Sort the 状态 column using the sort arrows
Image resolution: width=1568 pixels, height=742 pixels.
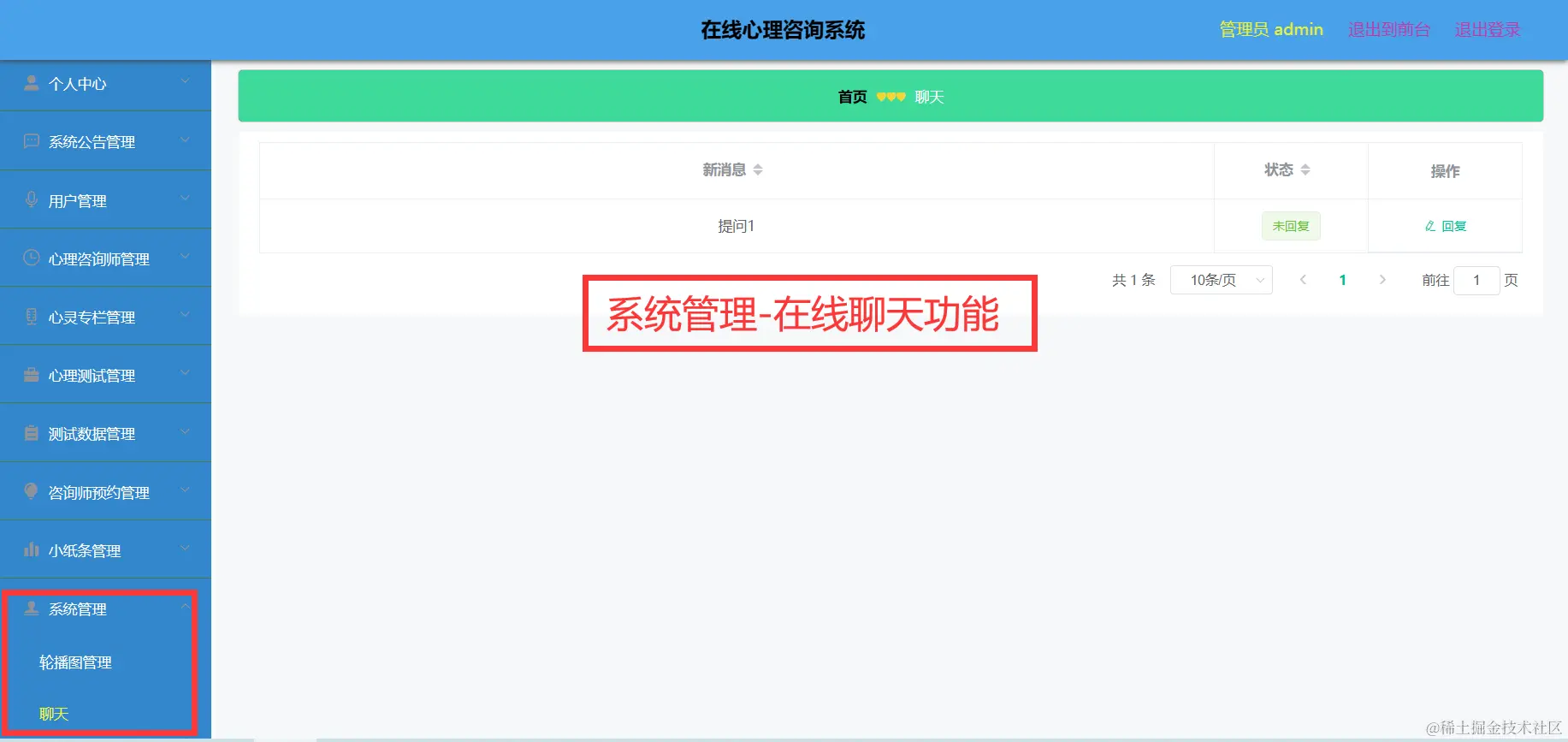[1305, 170]
